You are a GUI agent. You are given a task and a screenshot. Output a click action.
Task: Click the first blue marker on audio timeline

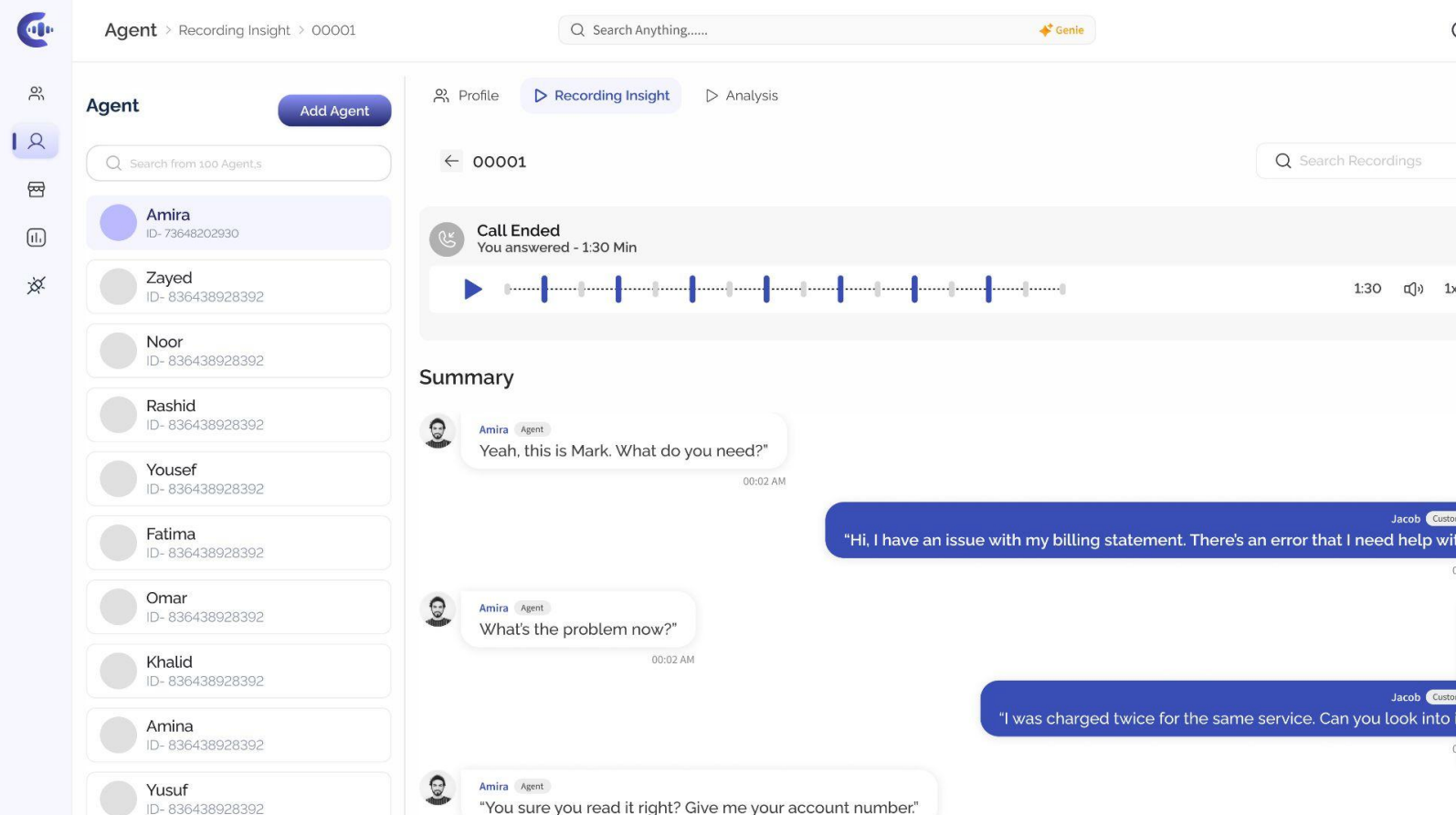pyautogui.click(x=544, y=289)
